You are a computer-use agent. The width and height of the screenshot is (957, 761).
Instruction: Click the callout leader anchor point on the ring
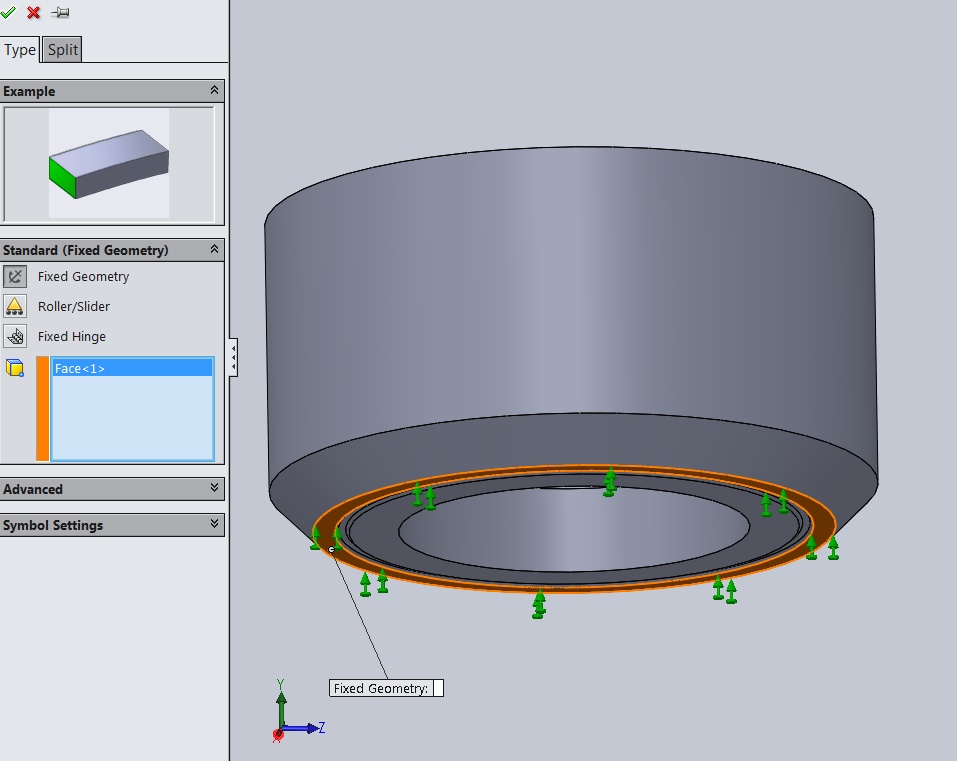coord(331,549)
